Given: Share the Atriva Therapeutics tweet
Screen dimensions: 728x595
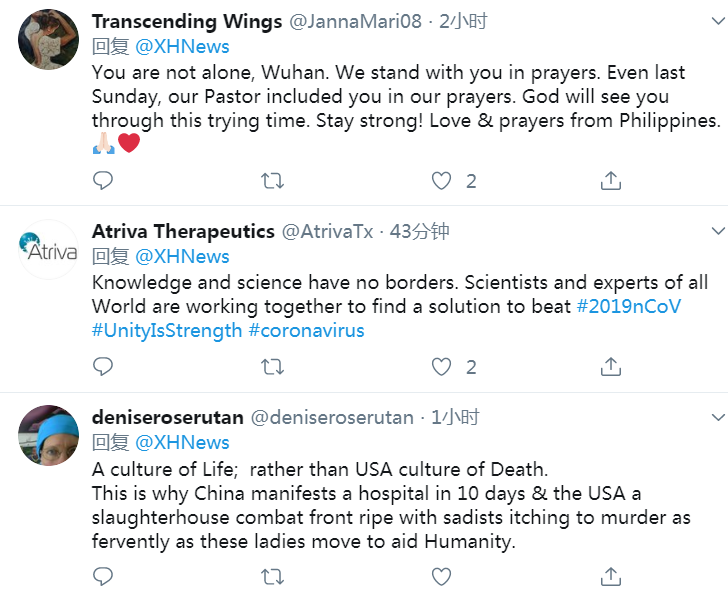Looking at the screenshot, I should [x=610, y=367].
